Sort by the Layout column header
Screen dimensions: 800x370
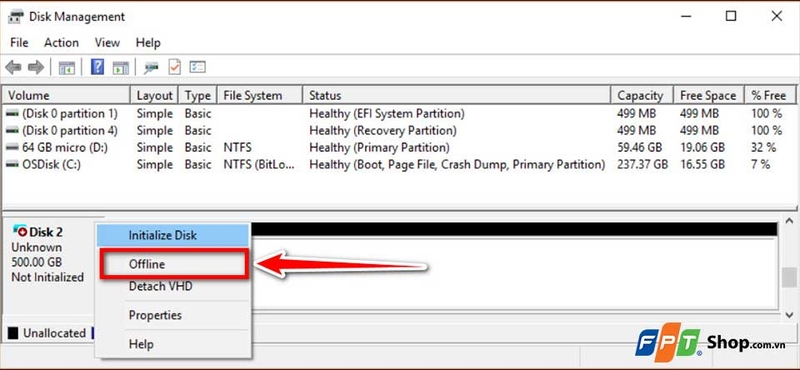tap(154, 95)
